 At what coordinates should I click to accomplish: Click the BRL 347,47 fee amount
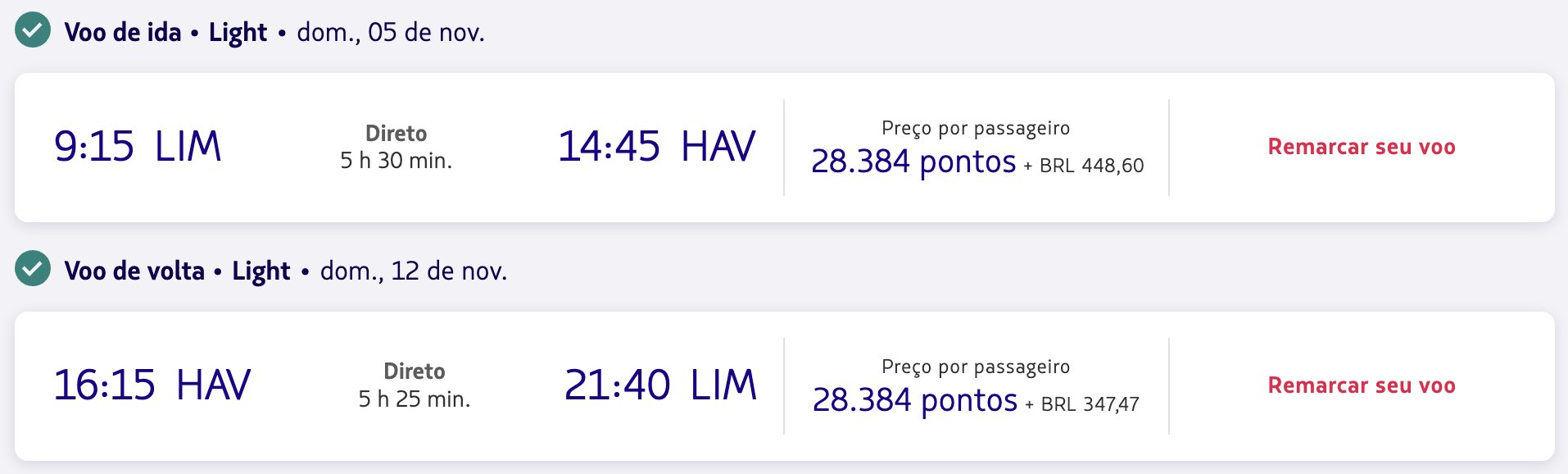(x=1090, y=404)
